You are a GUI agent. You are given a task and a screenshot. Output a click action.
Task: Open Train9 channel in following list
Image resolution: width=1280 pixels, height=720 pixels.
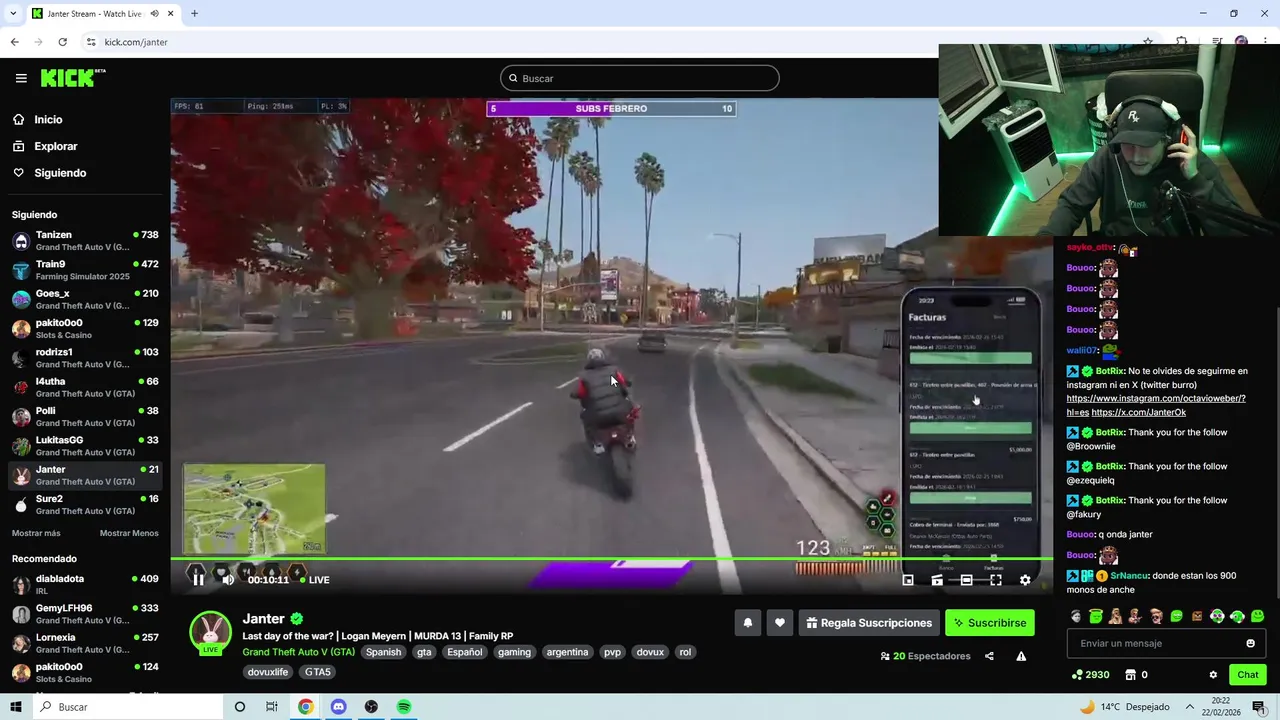tap(85, 270)
